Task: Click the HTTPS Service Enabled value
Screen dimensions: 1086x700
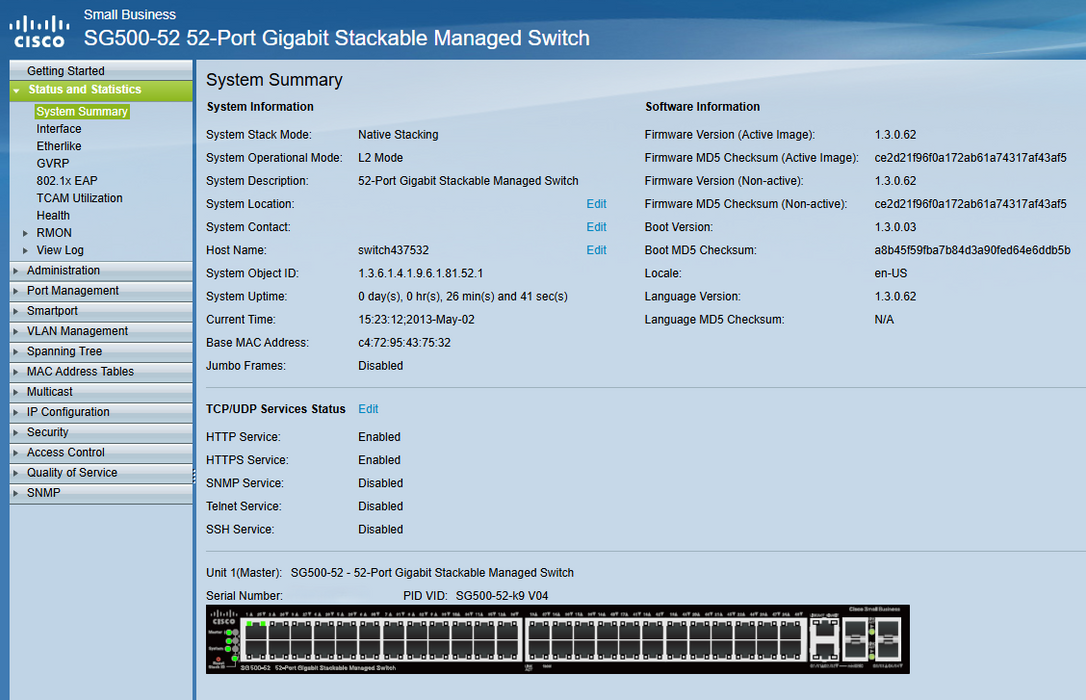Action: click(x=380, y=460)
